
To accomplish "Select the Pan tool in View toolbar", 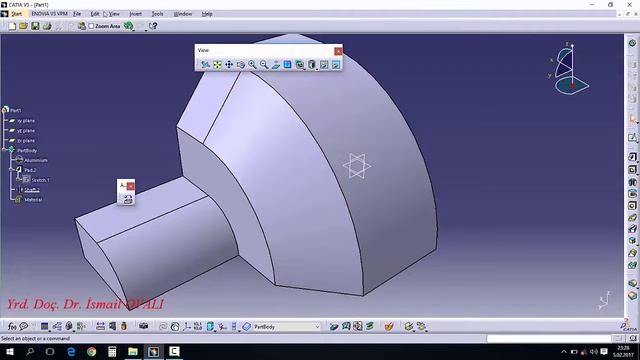I will pos(229,64).
